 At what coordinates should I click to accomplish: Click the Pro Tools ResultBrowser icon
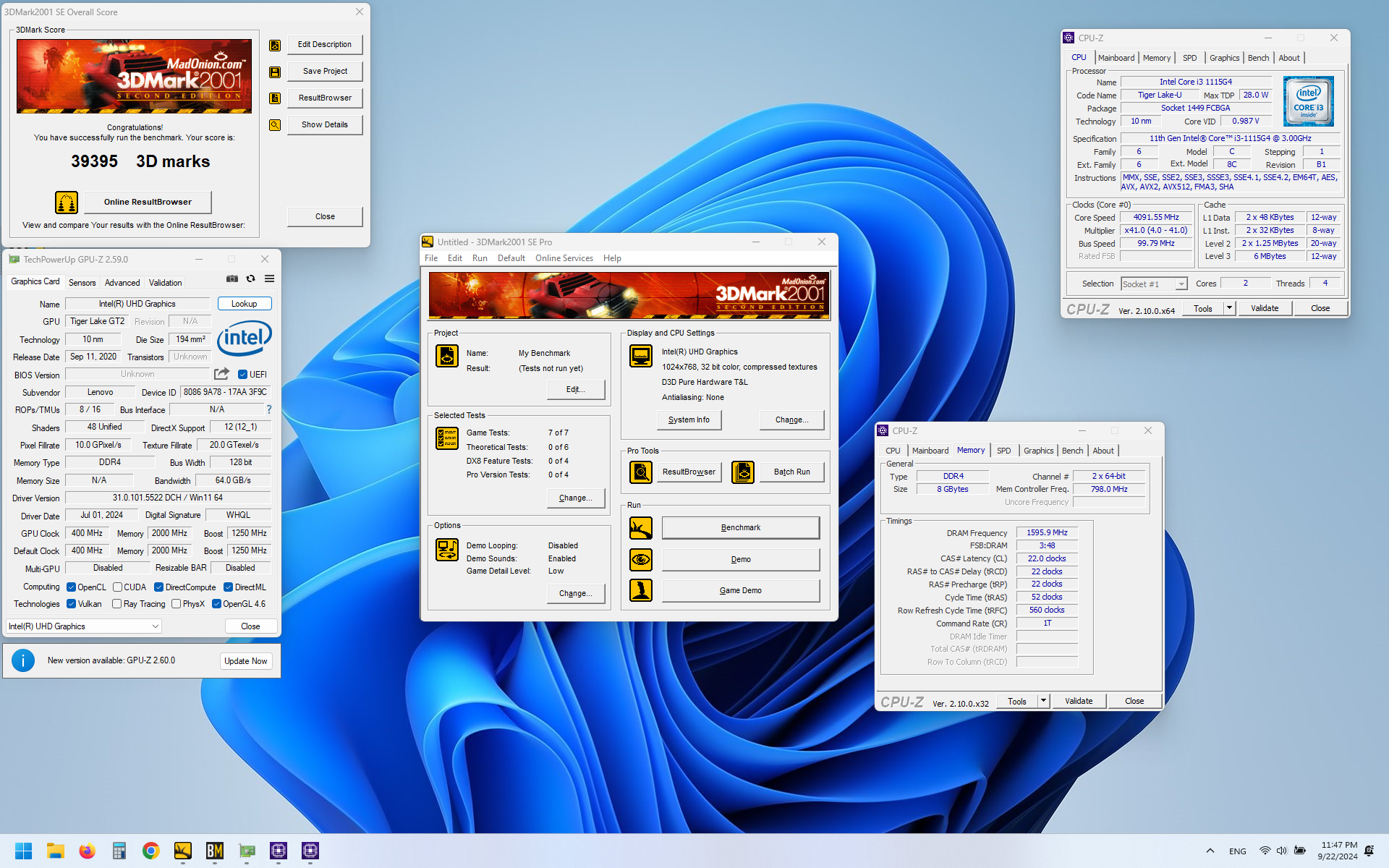coord(641,472)
